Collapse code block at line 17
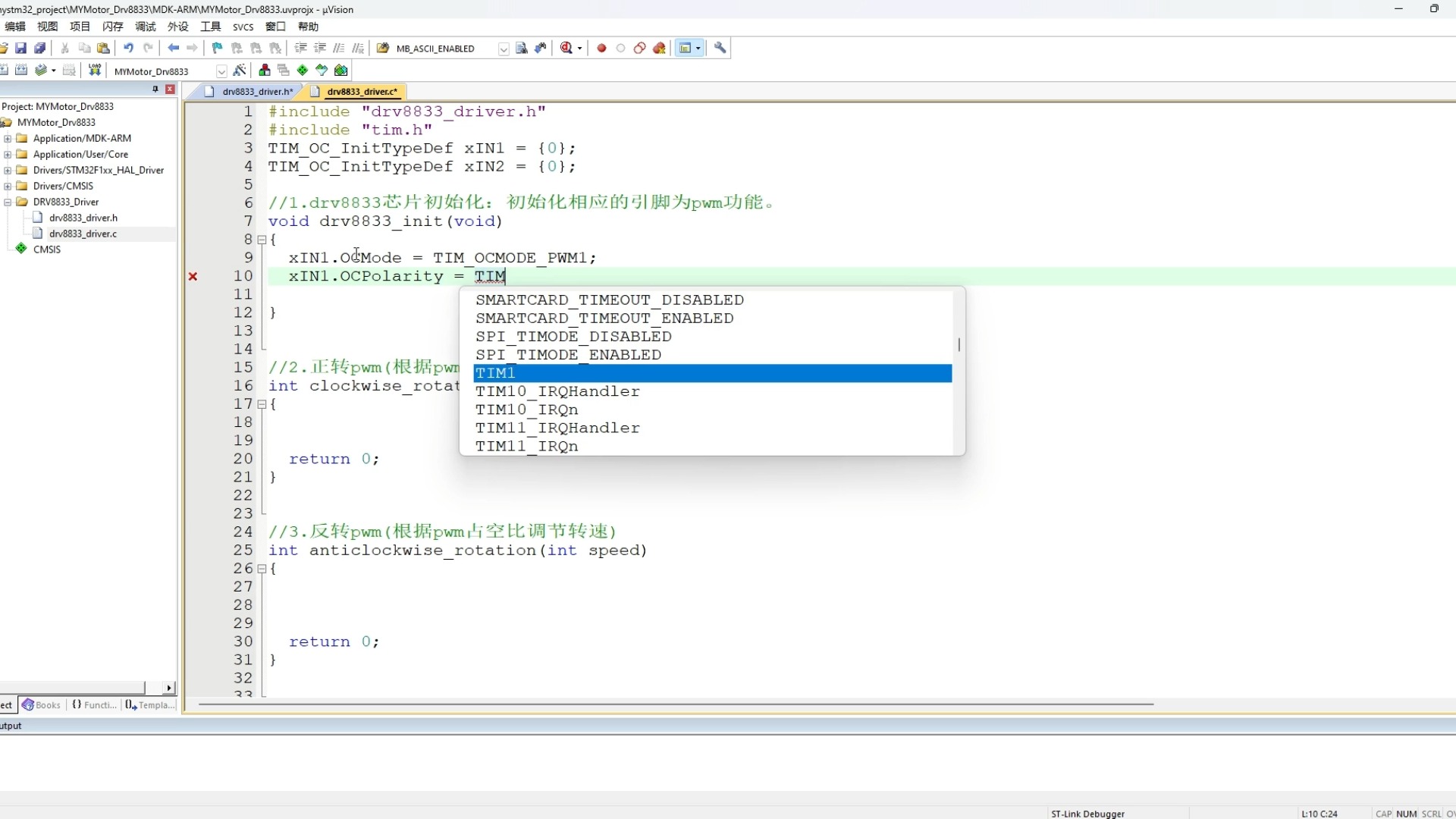The image size is (1456, 819). (x=262, y=404)
